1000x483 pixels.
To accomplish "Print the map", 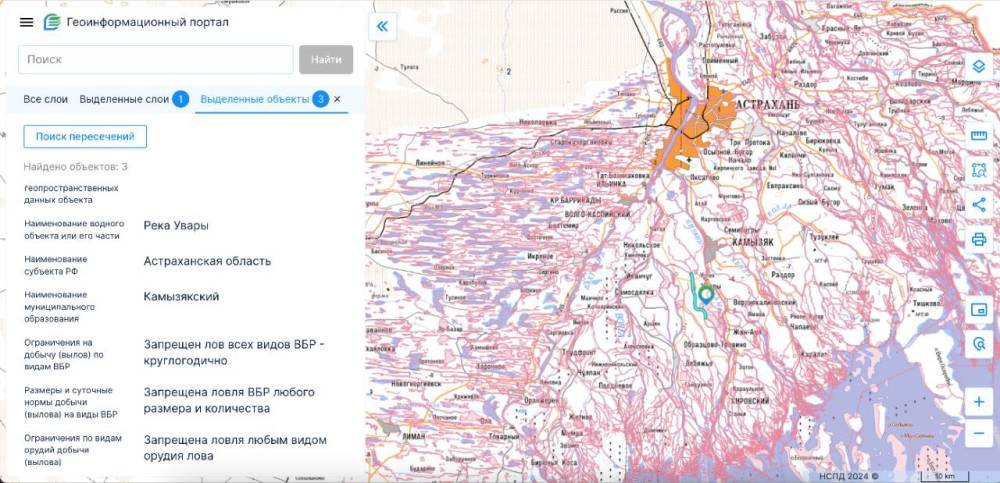I will (x=978, y=240).
